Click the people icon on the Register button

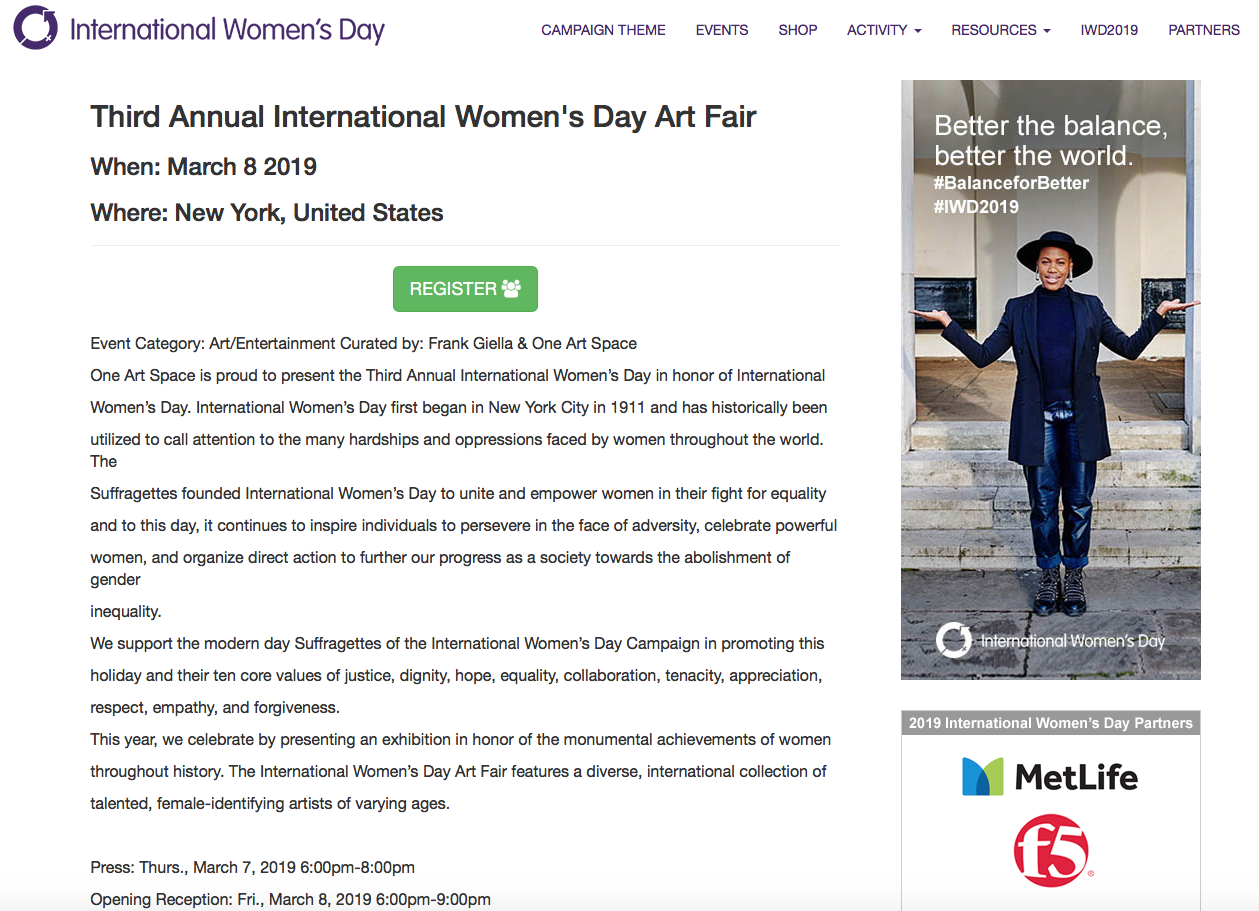511,289
